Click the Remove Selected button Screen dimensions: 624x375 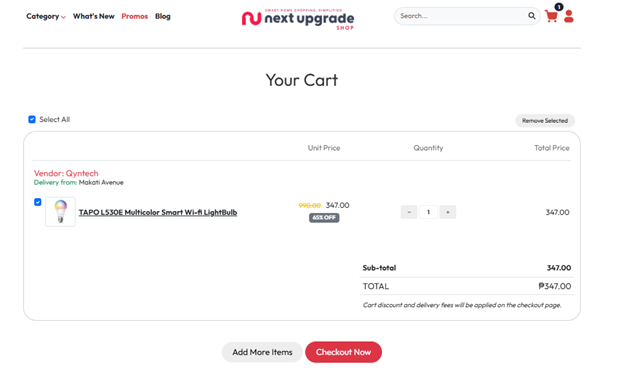tap(545, 121)
